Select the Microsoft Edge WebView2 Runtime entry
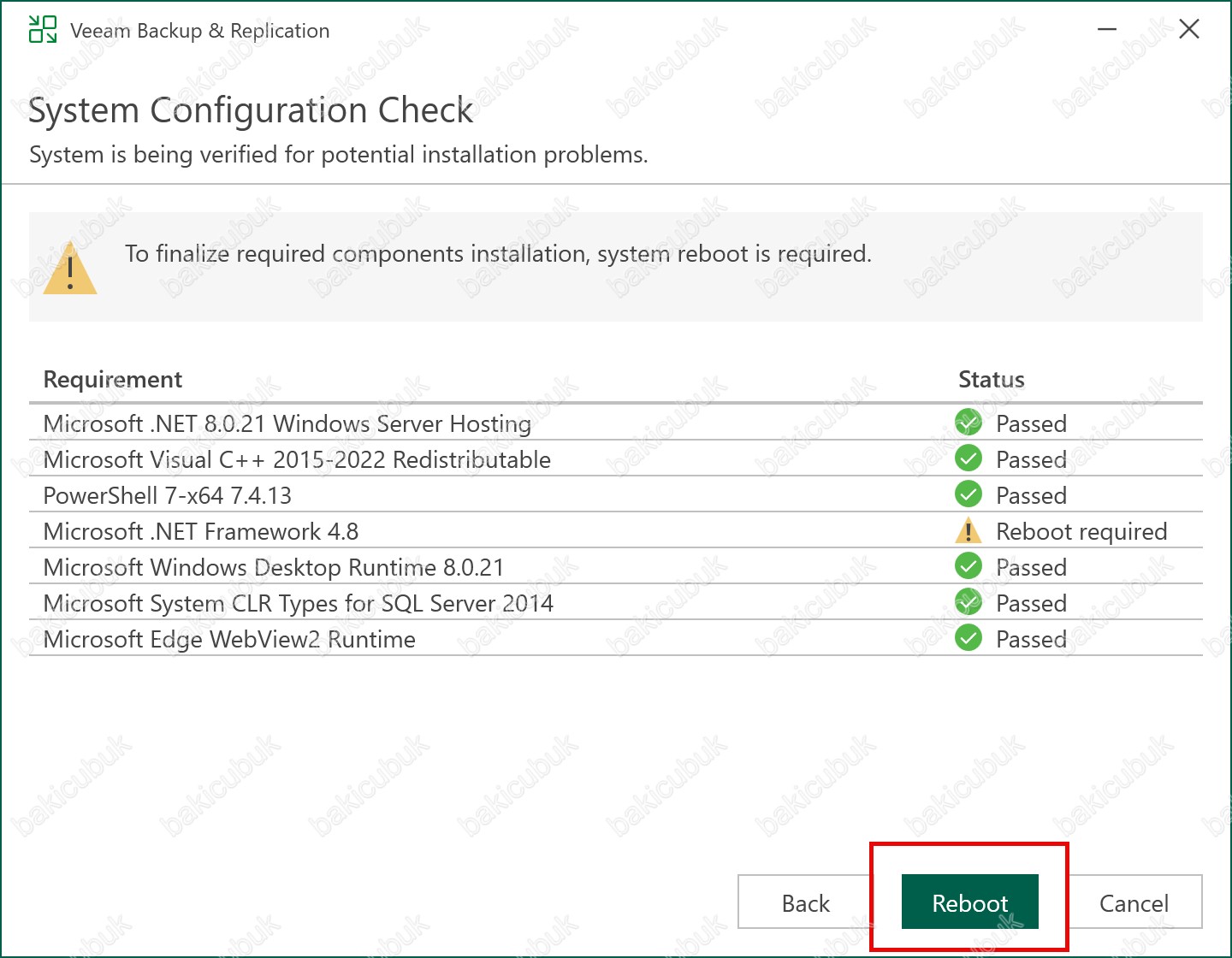This screenshot has width=1232, height=958. coord(229,640)
